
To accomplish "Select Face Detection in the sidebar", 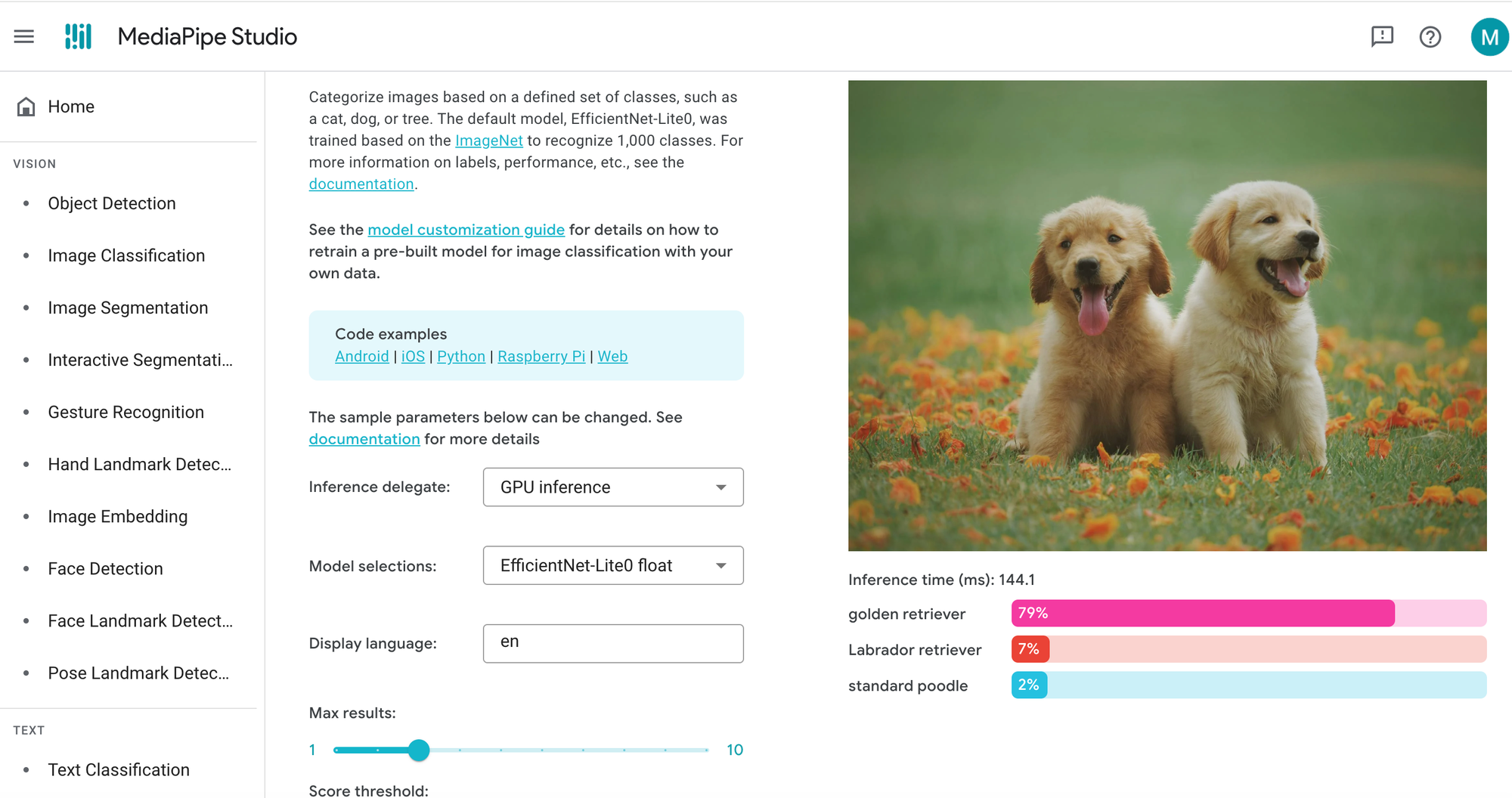I will (105, 568).
